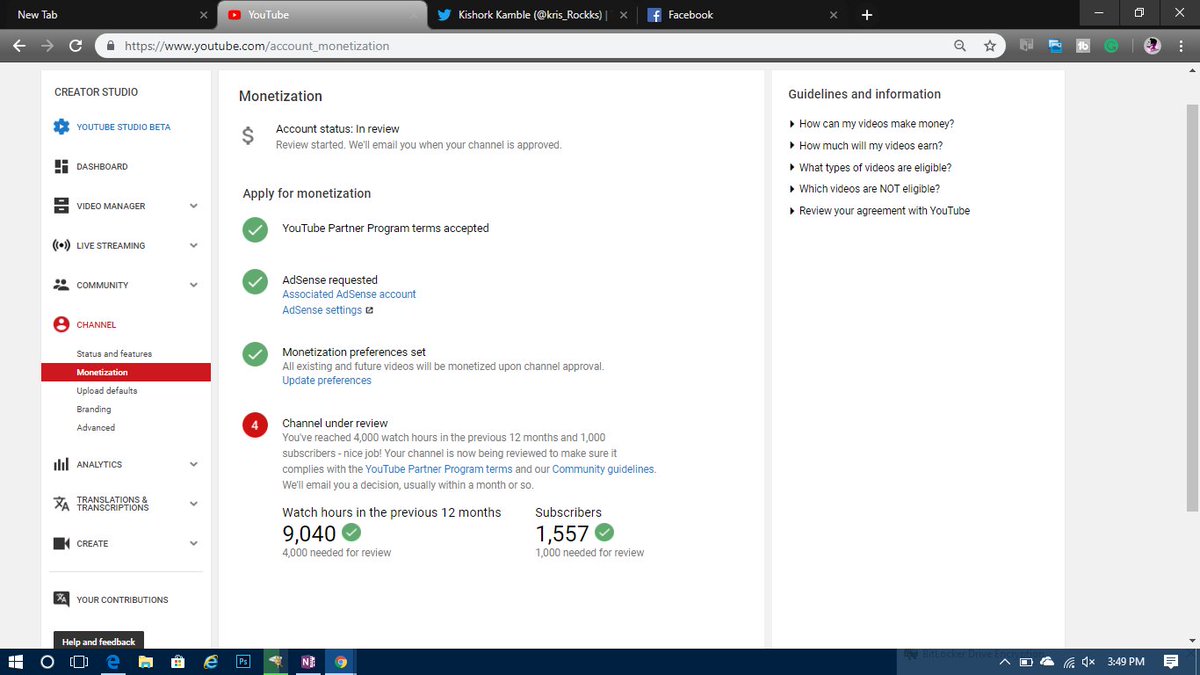Image resolution: width=1200 pixels, height=675 pixels.
Task: Open the Windows notification center icon
Action: click(x=1170, y=661)
